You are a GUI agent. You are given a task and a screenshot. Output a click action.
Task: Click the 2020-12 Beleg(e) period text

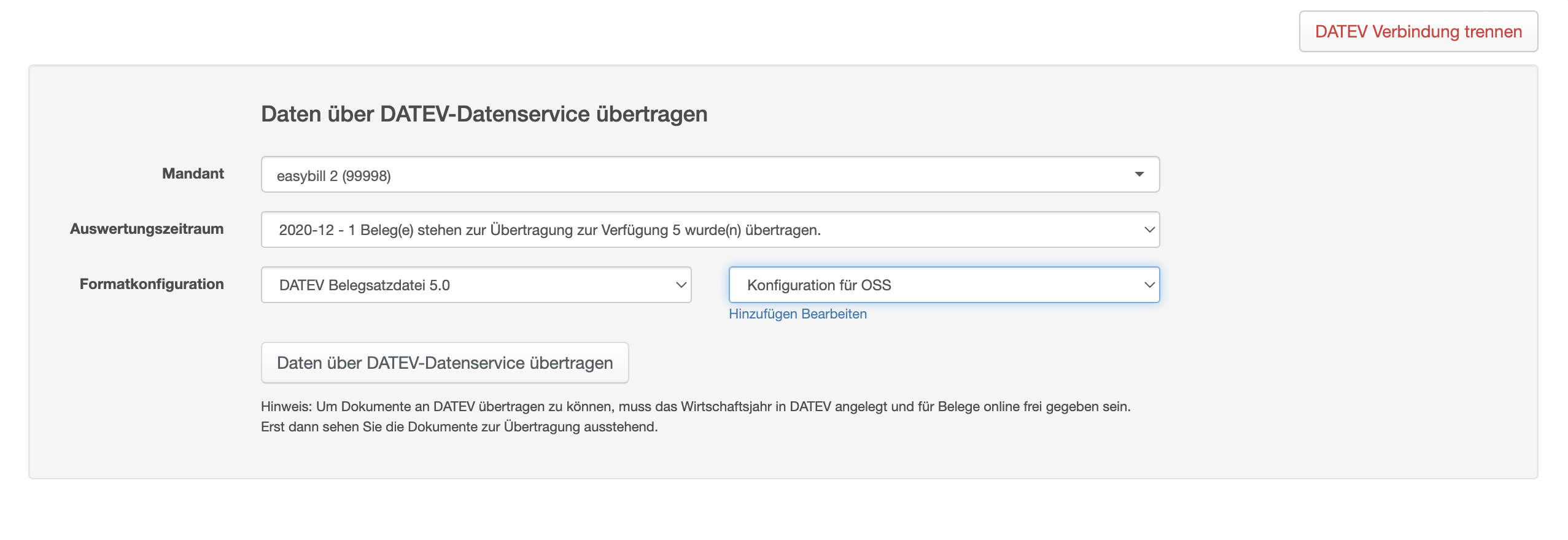pos(549,230)
